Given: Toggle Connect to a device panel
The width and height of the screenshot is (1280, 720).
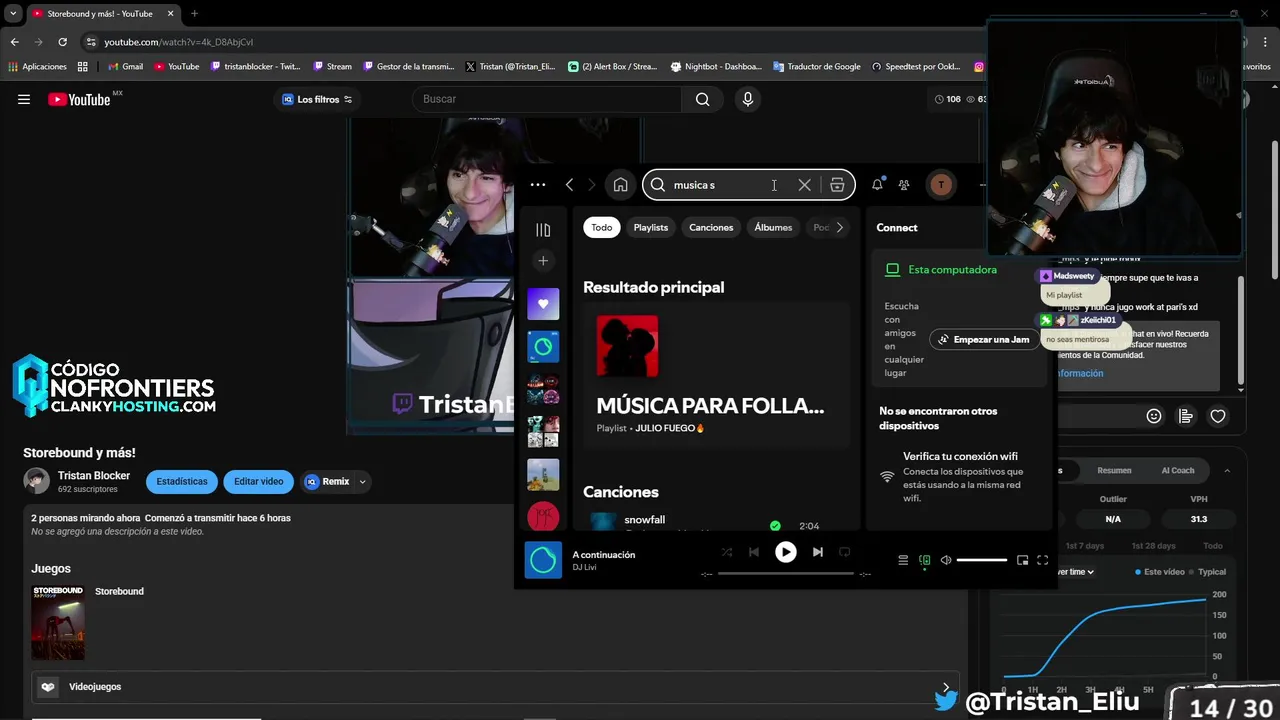Looking at the screenshot, I should 925,560.
